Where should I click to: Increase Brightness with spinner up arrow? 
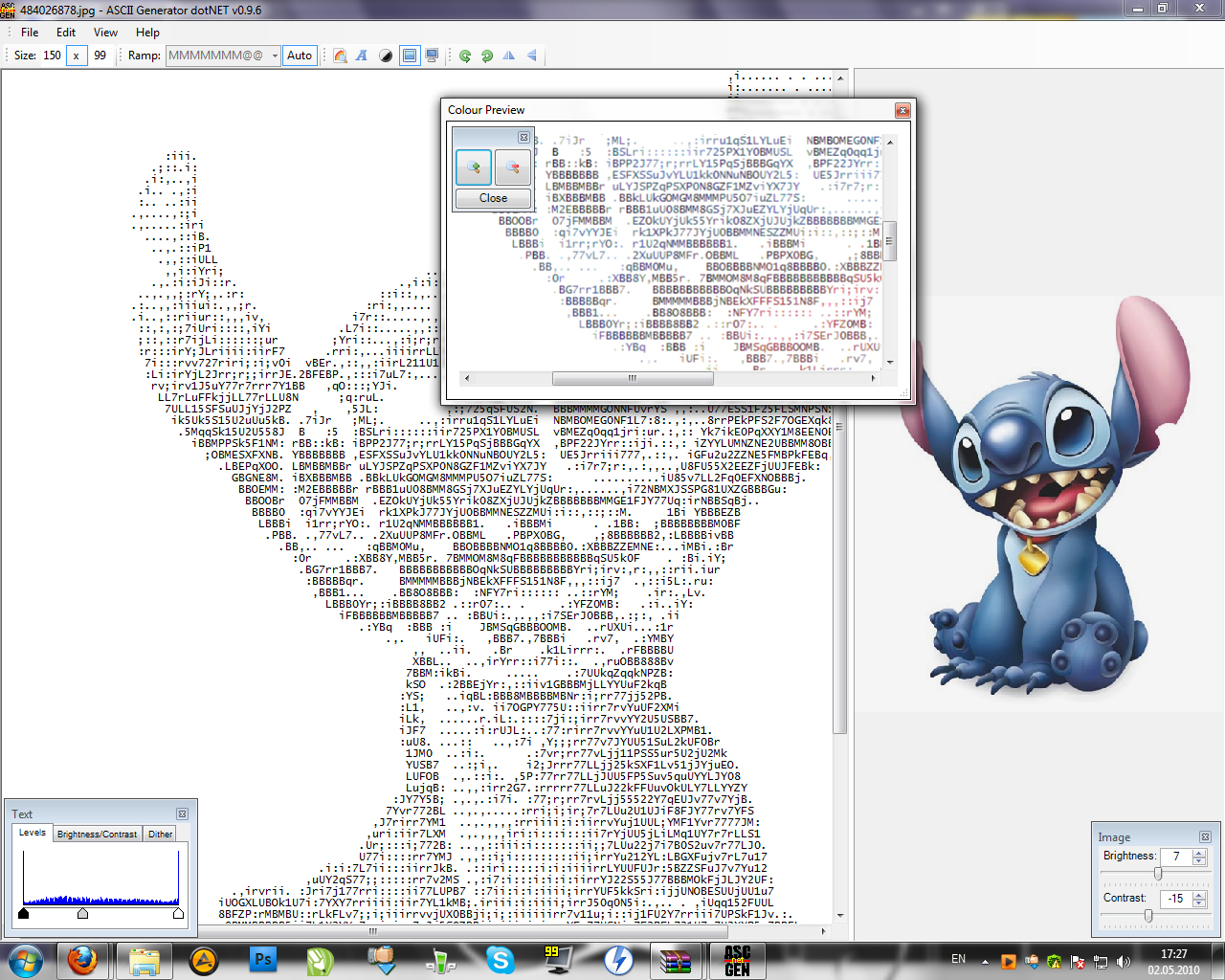[1199, 853]
